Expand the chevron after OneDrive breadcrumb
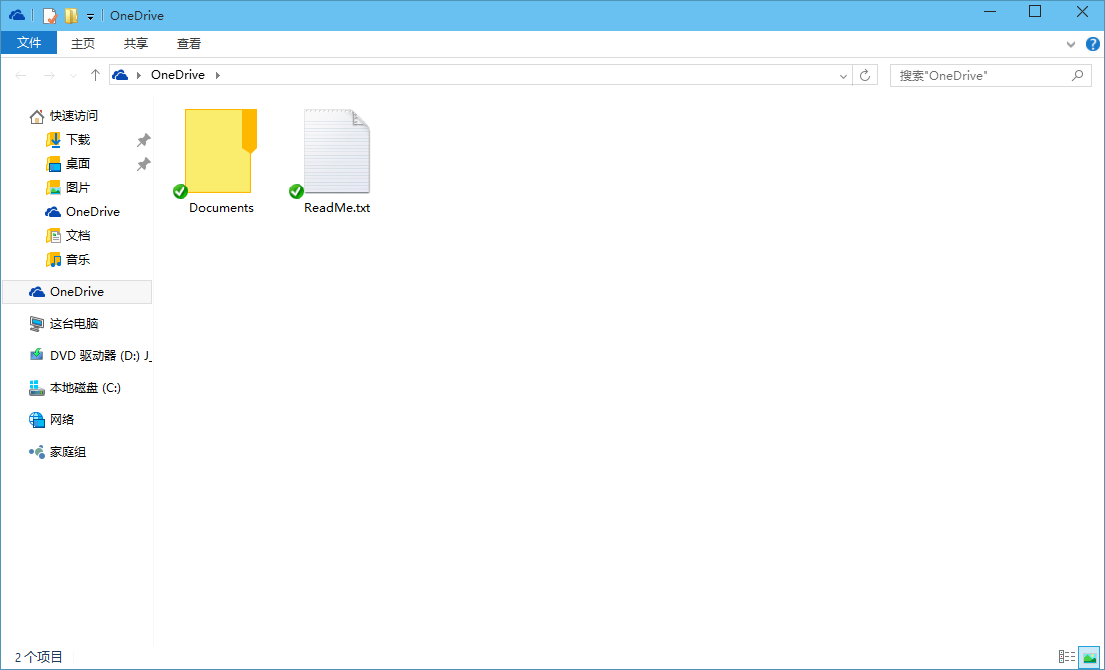This screenshot has width=1105, height=670. pos(218,75)
